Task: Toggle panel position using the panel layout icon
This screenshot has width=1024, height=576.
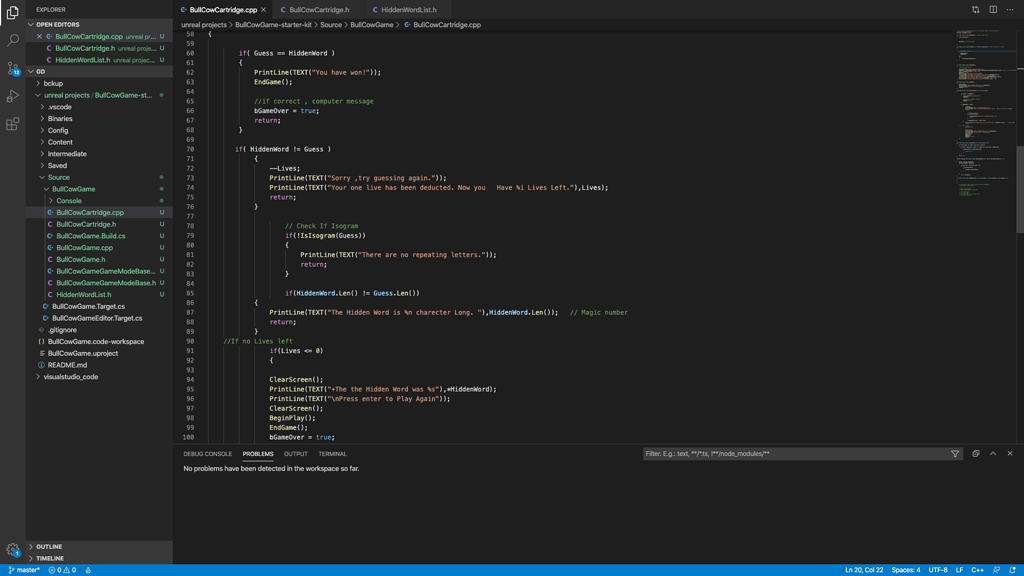Action: pos(975,453)
